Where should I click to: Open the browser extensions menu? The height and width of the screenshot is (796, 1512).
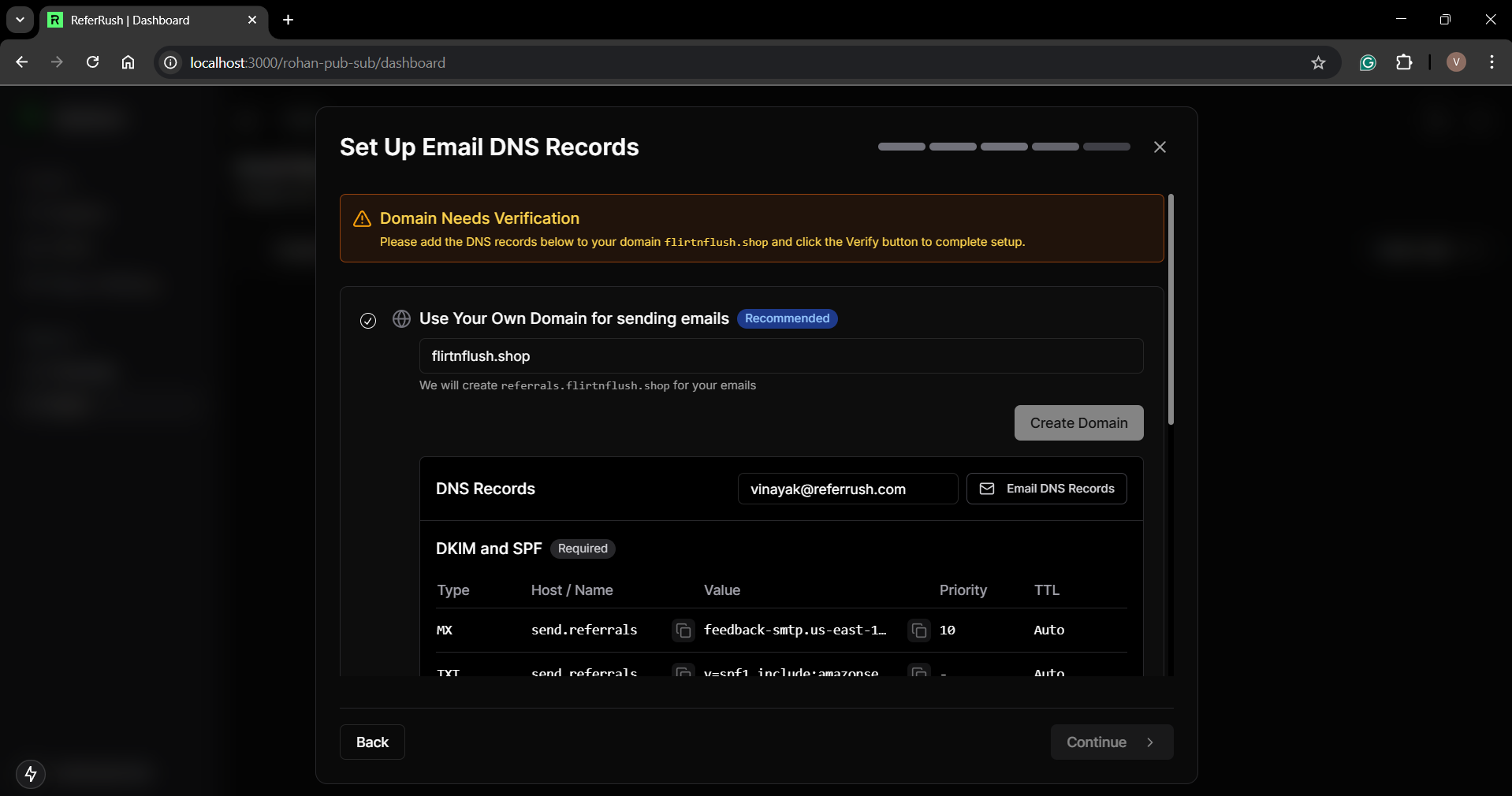click(1404, 62)
